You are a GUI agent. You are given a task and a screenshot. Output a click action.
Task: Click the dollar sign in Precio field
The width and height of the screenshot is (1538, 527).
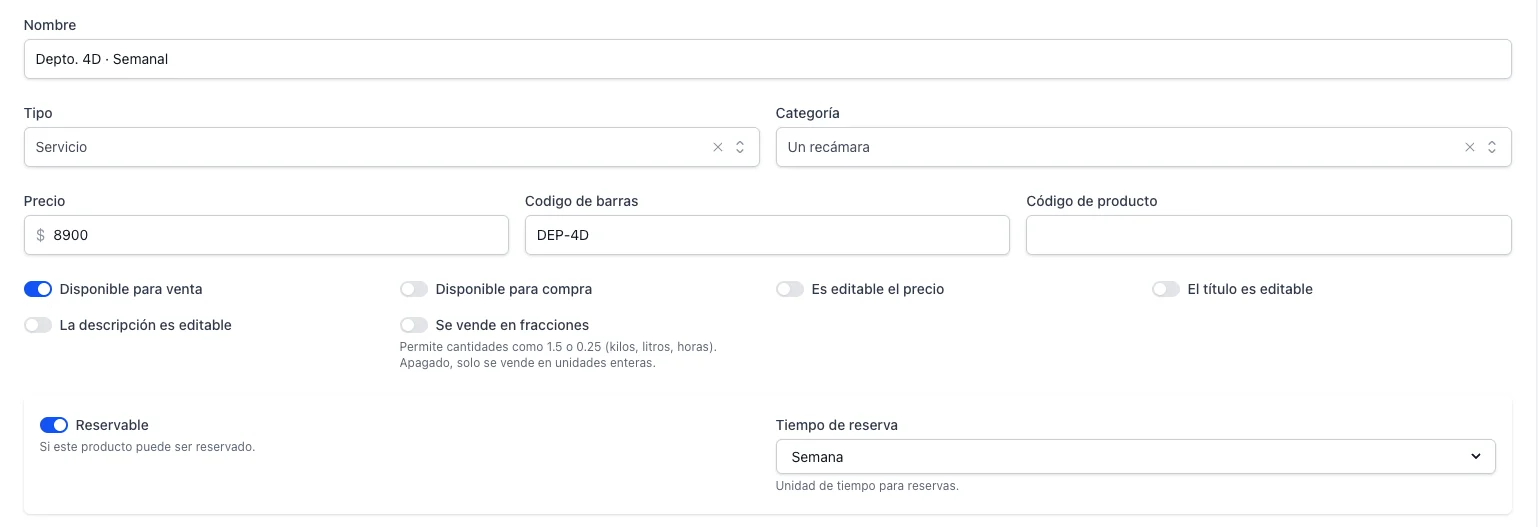point(40,235)
